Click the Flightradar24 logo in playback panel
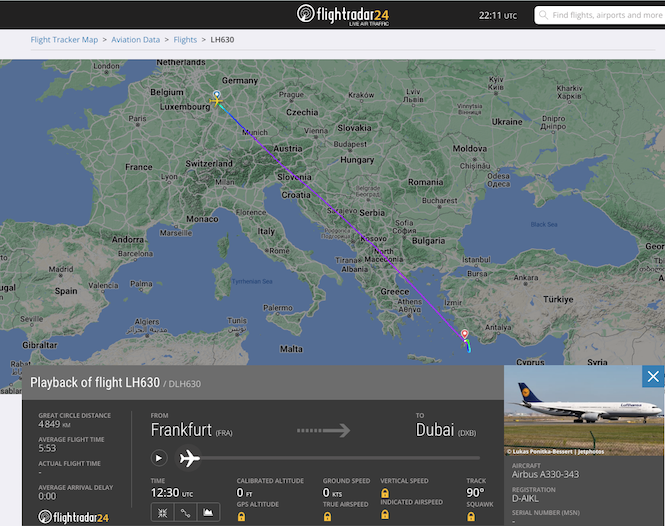 [x=73, y=517]
